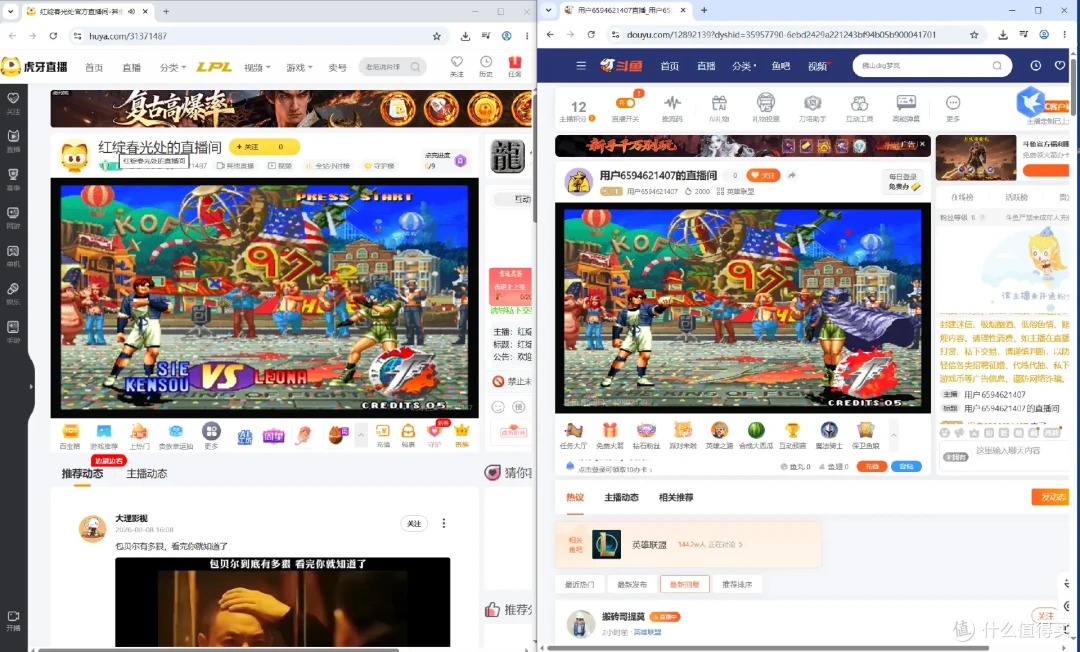Collapse Douyu gift bar with up chevron

pyautogui.click(x=893, y=435)
